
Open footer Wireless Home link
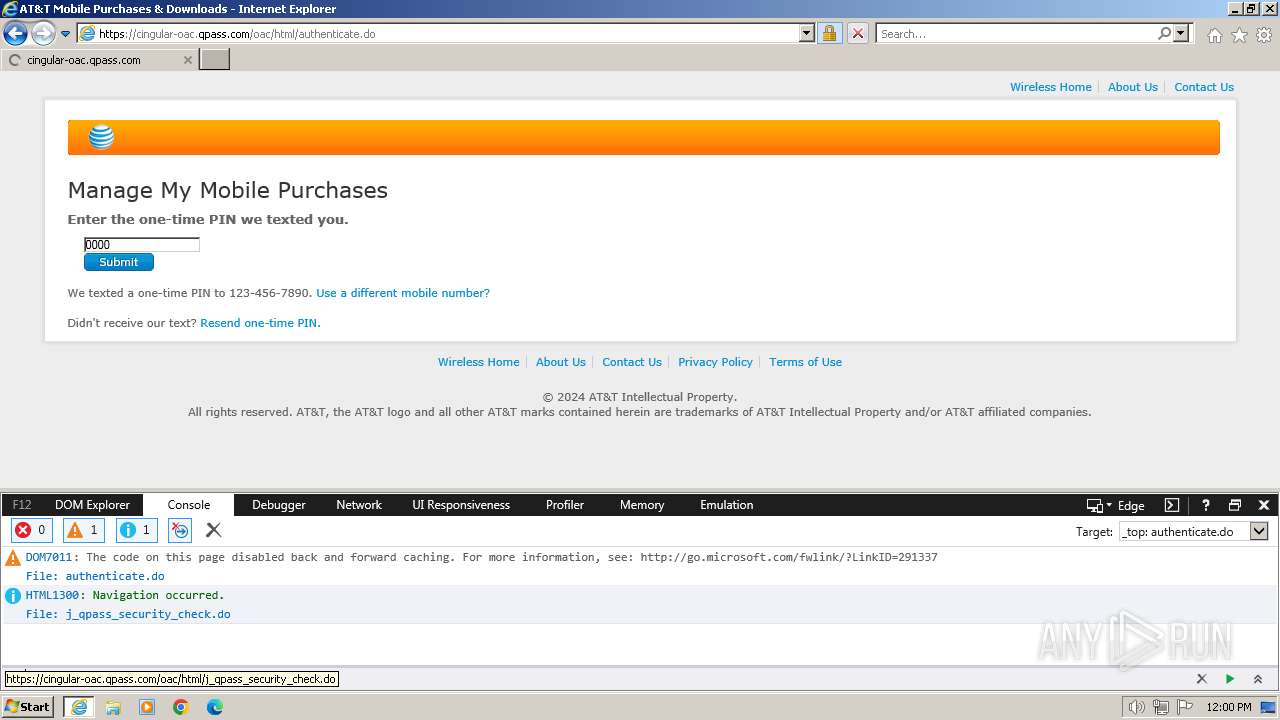479,362
